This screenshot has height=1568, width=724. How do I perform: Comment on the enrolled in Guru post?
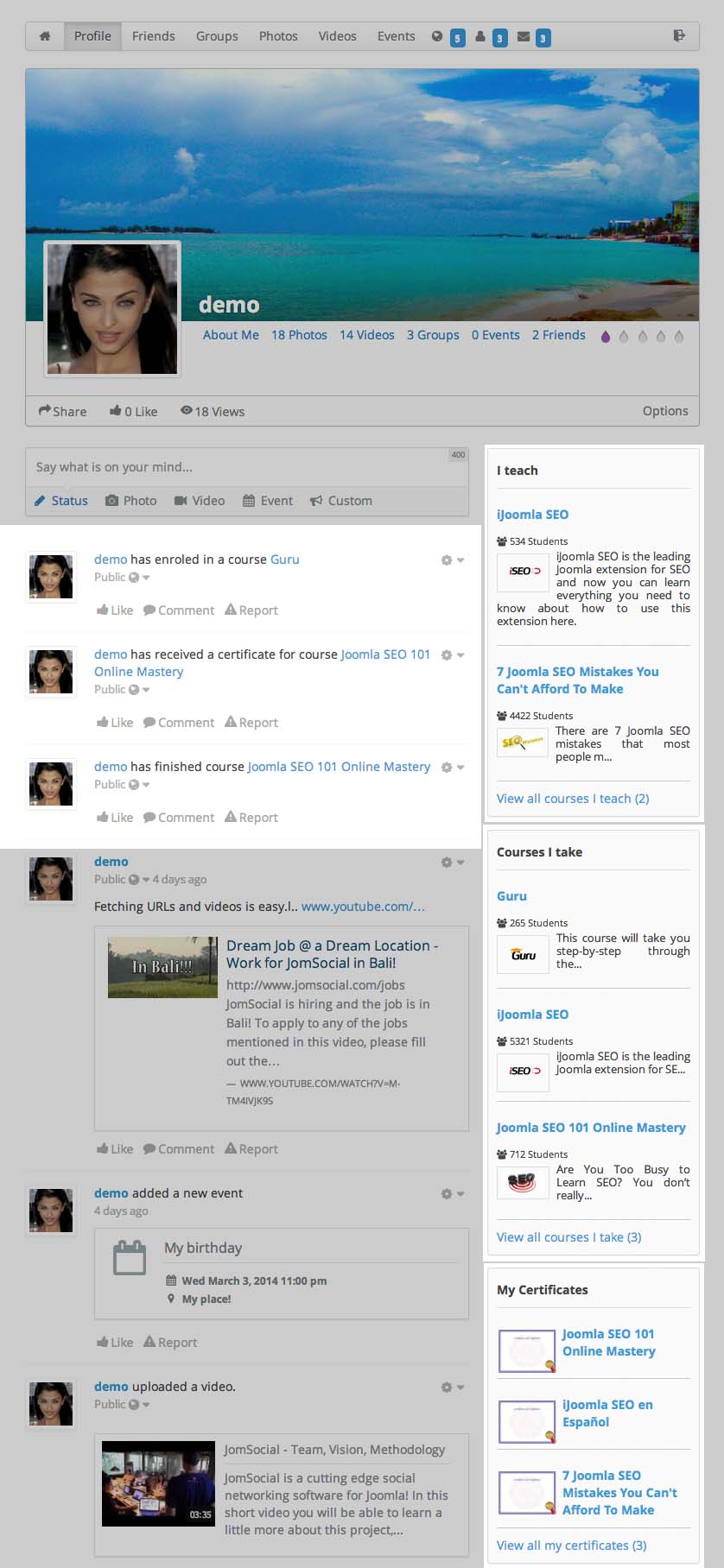tap(179, 610)
